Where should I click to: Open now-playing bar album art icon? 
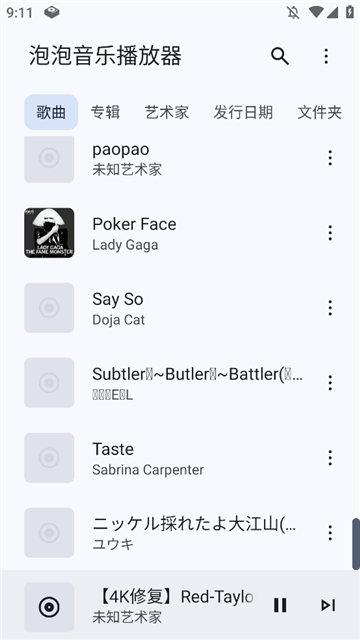[49, 607]
